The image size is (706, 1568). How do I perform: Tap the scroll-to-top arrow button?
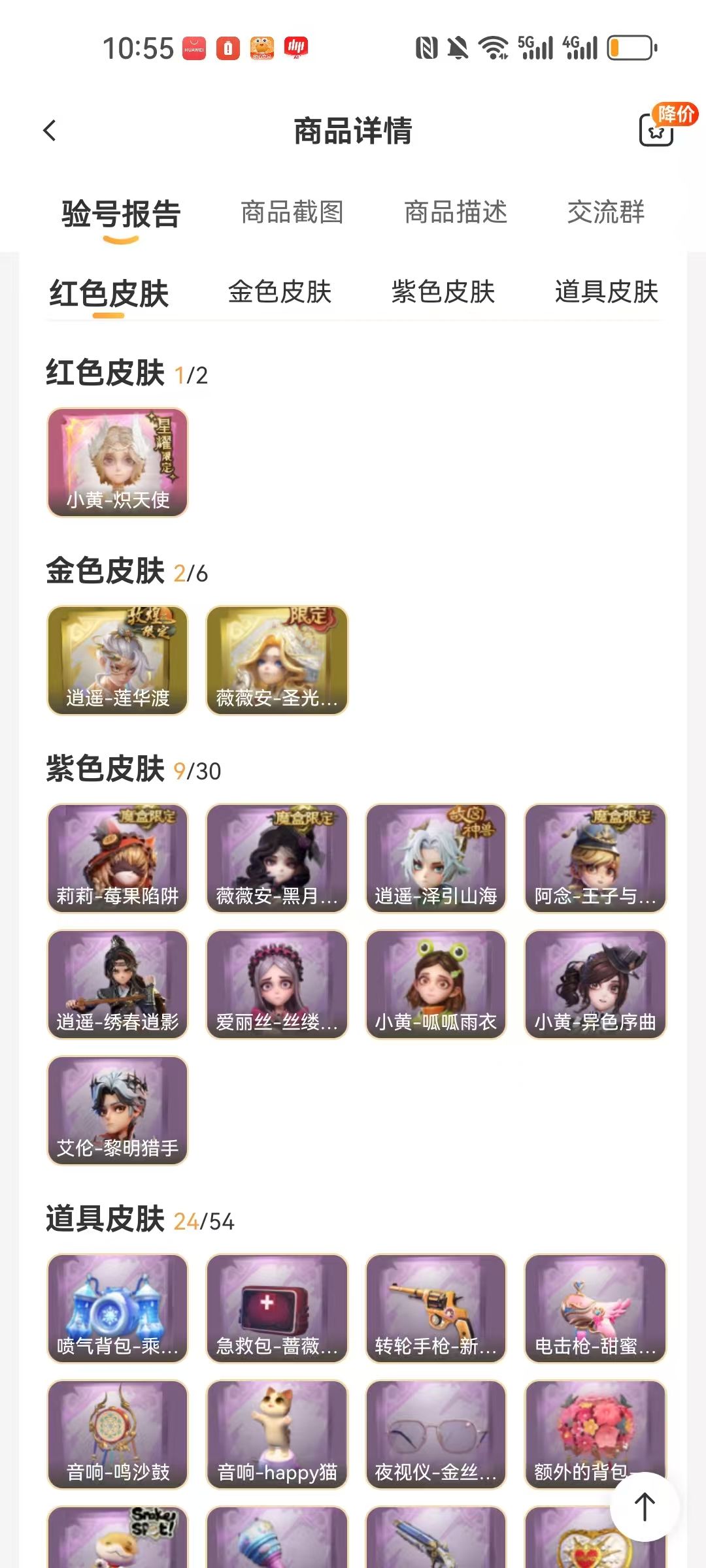tap(645, 1507)
